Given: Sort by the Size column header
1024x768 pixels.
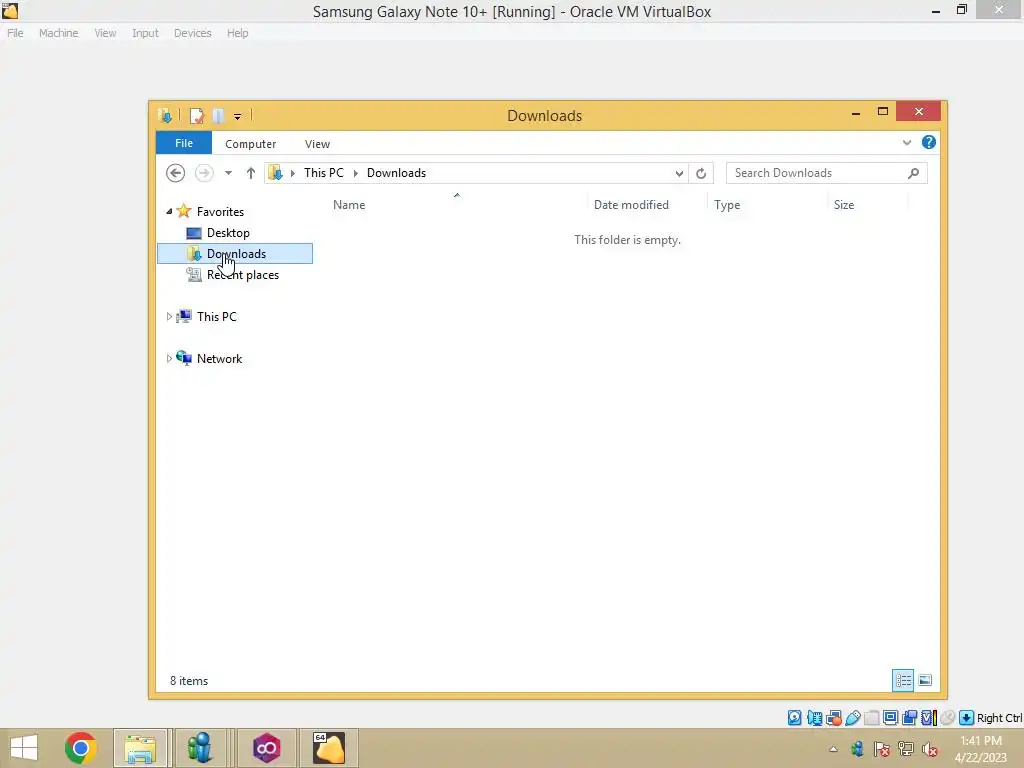Looking at the screenshot, I should (844, 204).
